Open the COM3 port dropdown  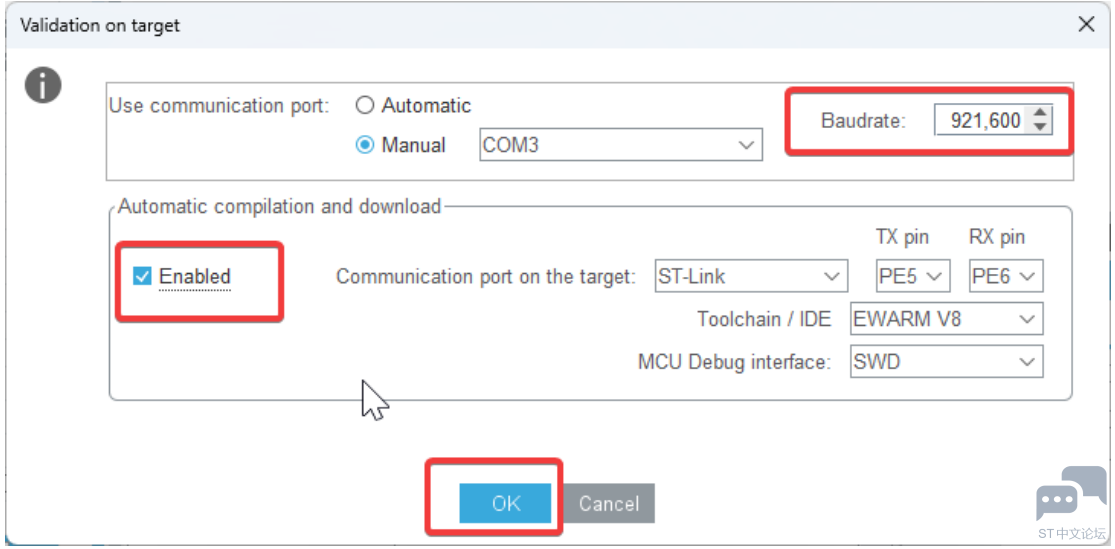[620, 145]
